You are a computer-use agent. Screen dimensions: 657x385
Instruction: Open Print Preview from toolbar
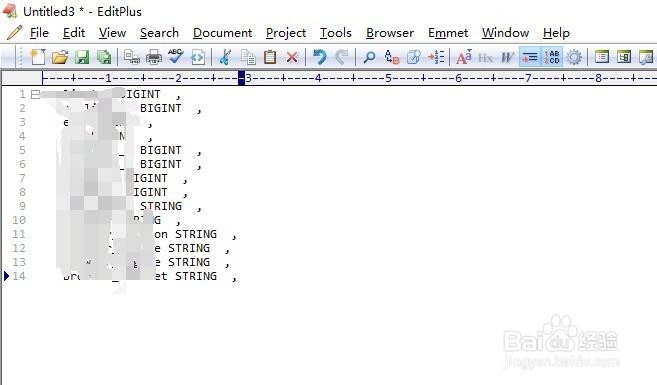[x=132, y=57]
